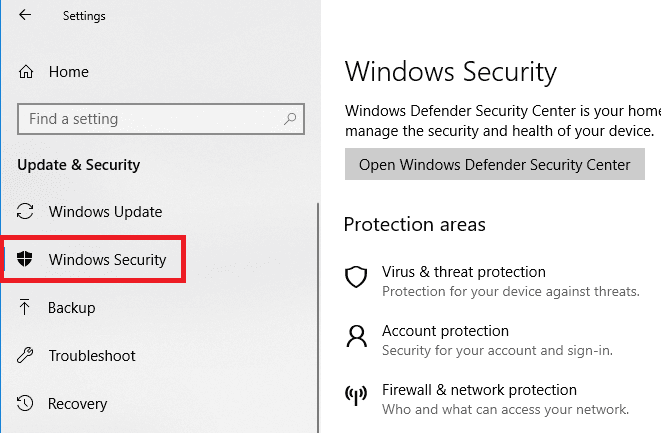Screen dimensions: 661x433
Task: Click the Virus & threat protection shield icon
Action: click(356, 277)
